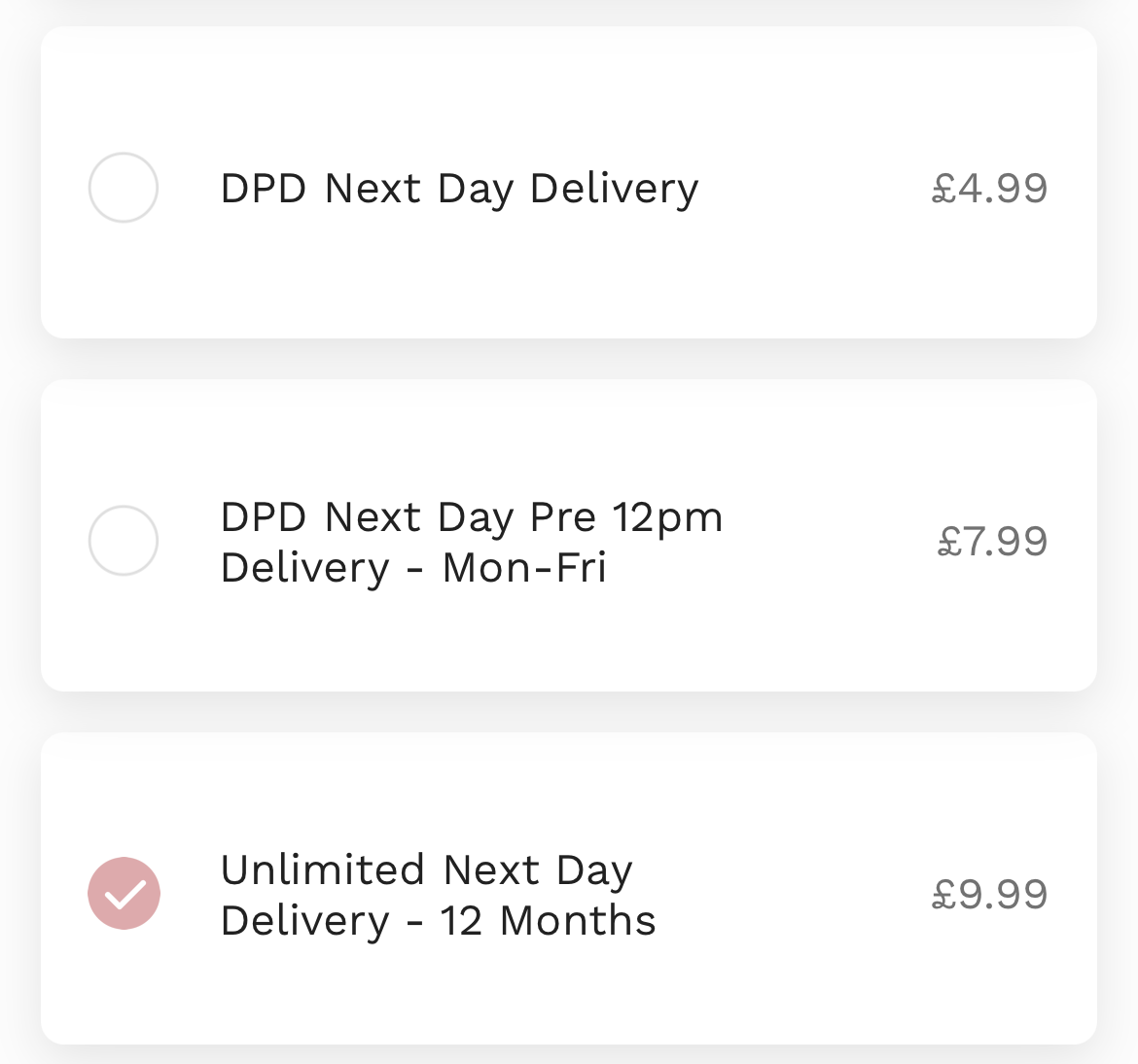The width and height of the screenshot is (1138, 1064).
Task: Click the empty circle beside the Mon-Fri option
Action: (124, 541)
